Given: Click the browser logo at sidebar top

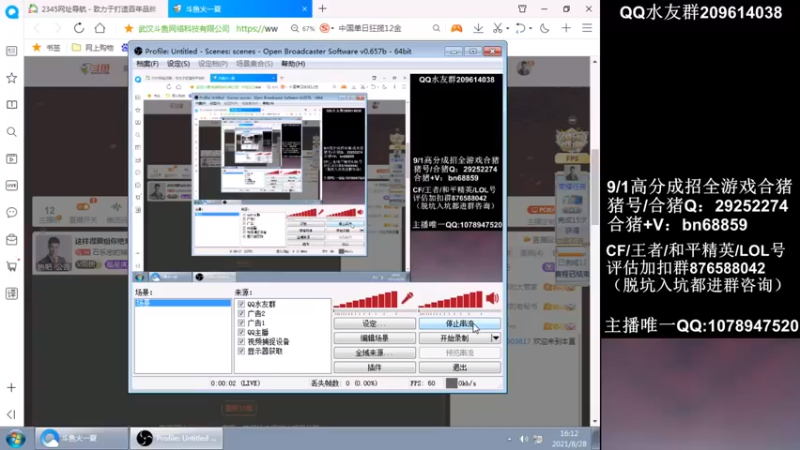Looking at the screenshot, I should 12,11.
